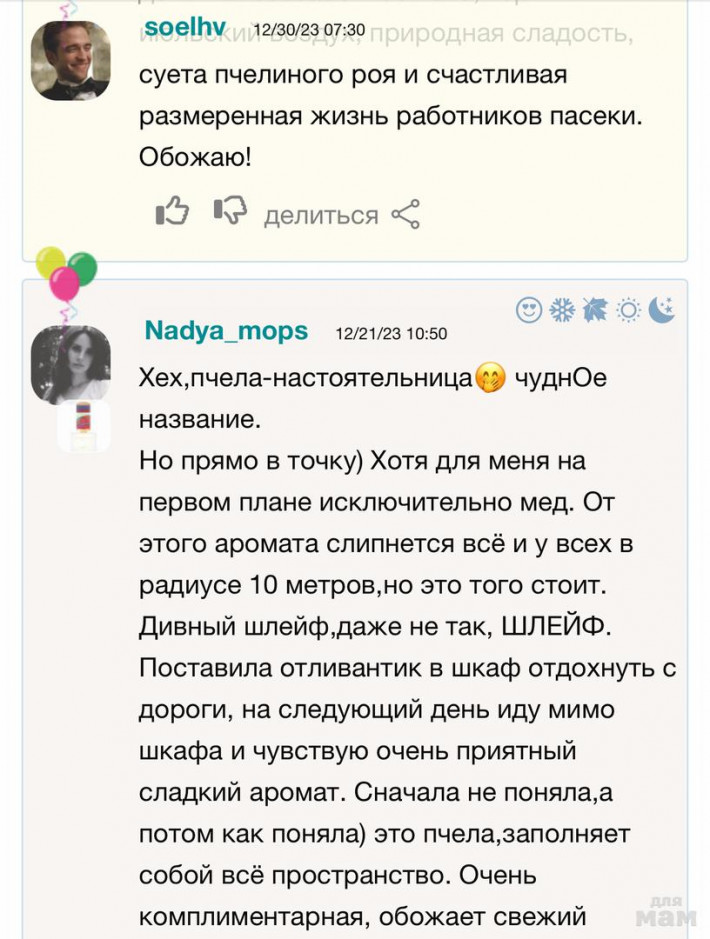Click the 12/21/23 10:50 comment timestamp
710x939 pixels.
click(x=391, y=334)
